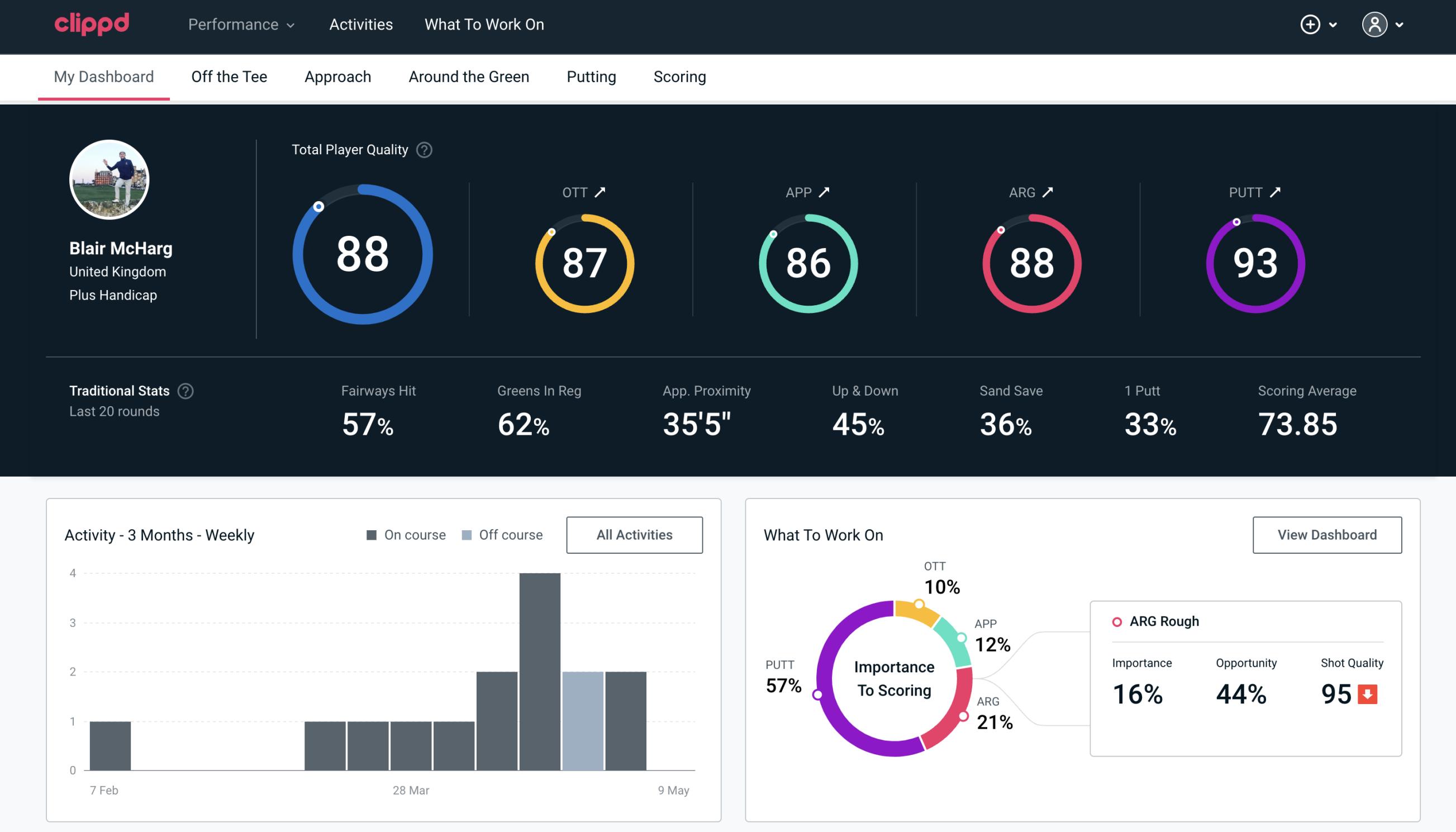Click the add account plus icon

(1311, 25)
